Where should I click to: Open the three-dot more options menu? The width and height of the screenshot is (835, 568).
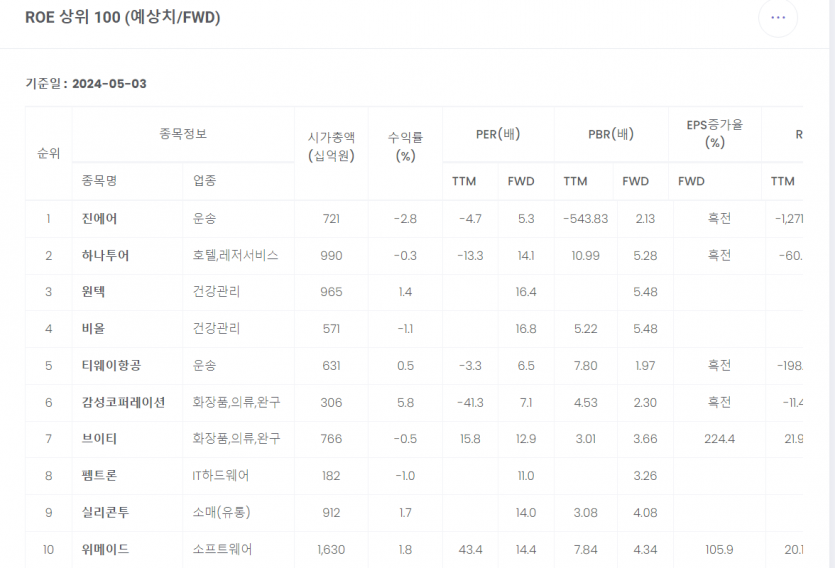pyautogui.click(x=778, y=18)
